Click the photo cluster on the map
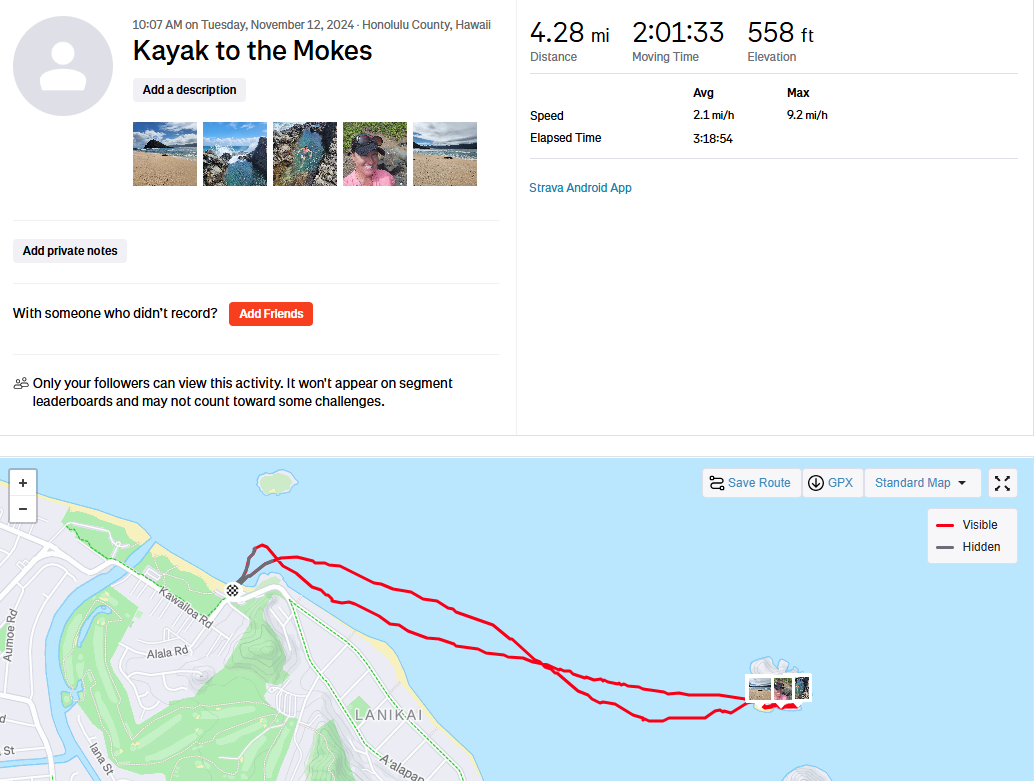The image size is (1034, 781). point(779,688)
